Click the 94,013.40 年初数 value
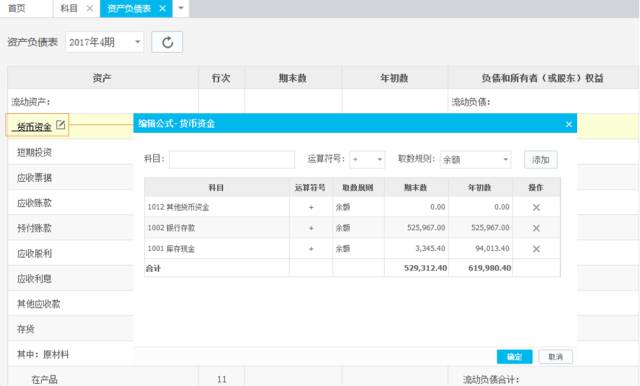This screenshot has width=640, height=386. (x=492, y=248)
